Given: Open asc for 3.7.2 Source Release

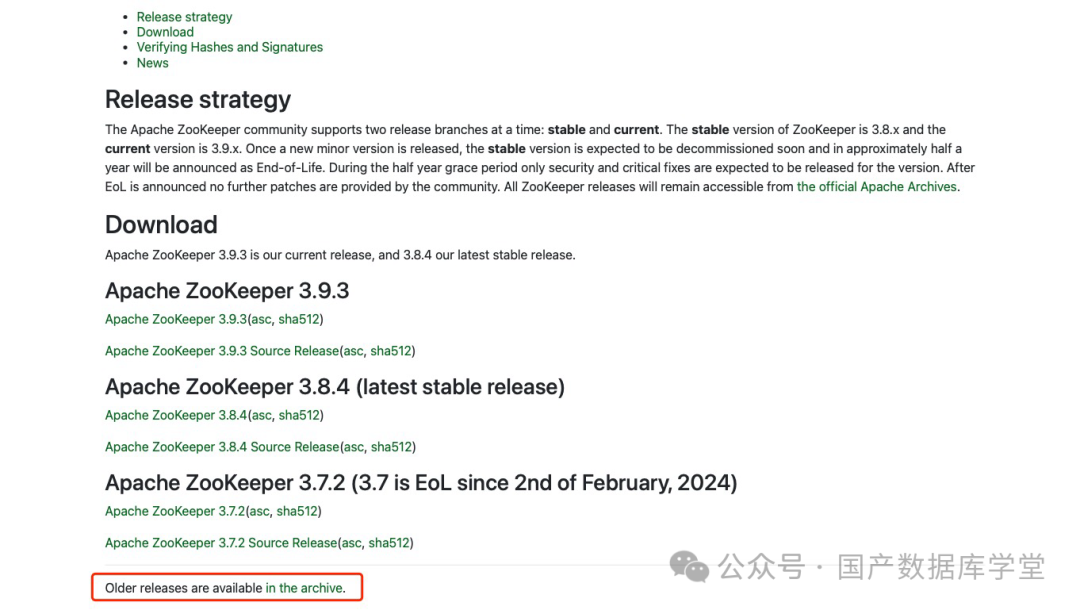Looking at the screenshot, I should click(x=351, y=543).
